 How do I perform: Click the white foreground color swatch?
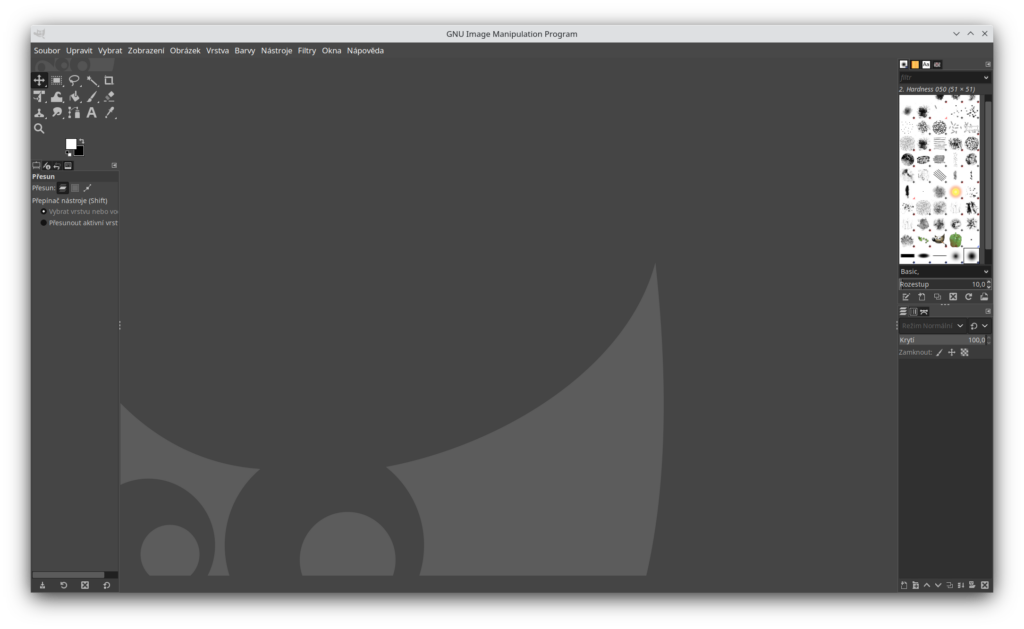point(71,144)
